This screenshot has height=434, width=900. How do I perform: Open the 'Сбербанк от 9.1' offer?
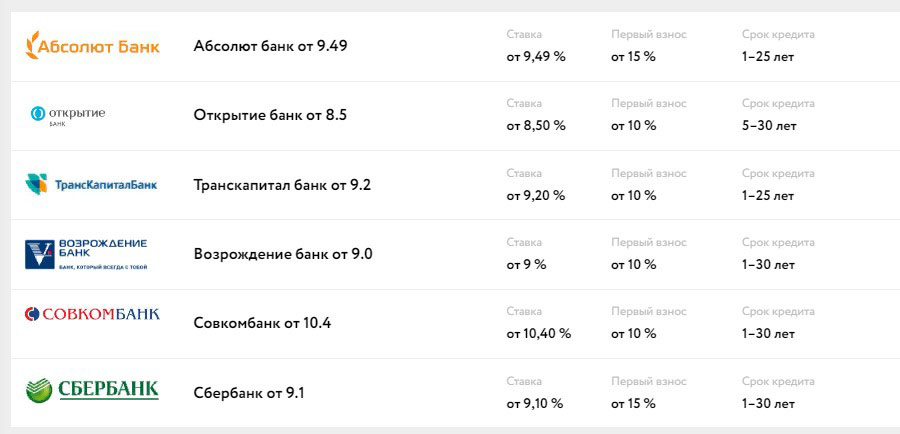click(x=249, y=393)
